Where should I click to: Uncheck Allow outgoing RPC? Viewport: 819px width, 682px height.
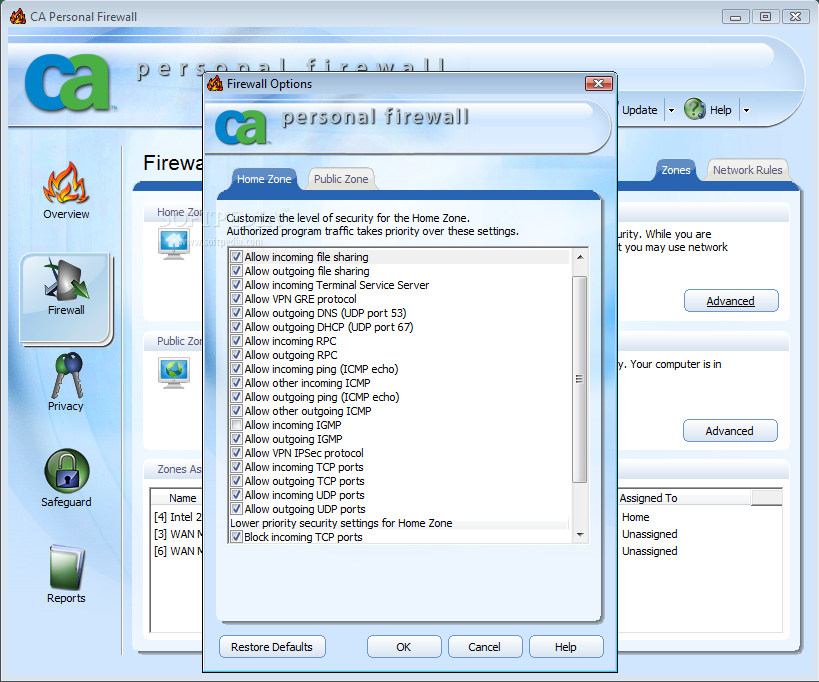point(236,355)
